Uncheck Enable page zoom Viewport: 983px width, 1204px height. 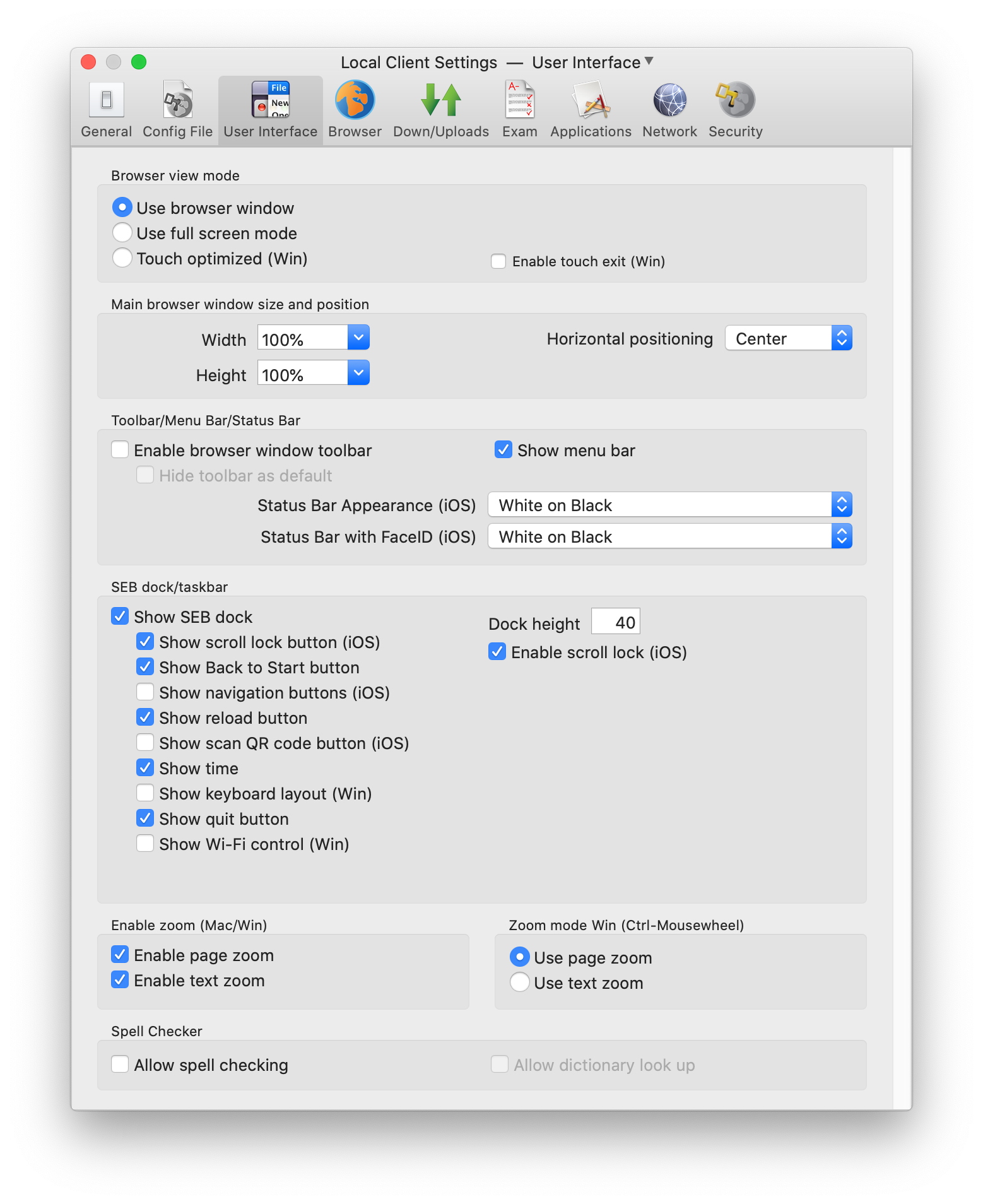[x=120, y=955]
